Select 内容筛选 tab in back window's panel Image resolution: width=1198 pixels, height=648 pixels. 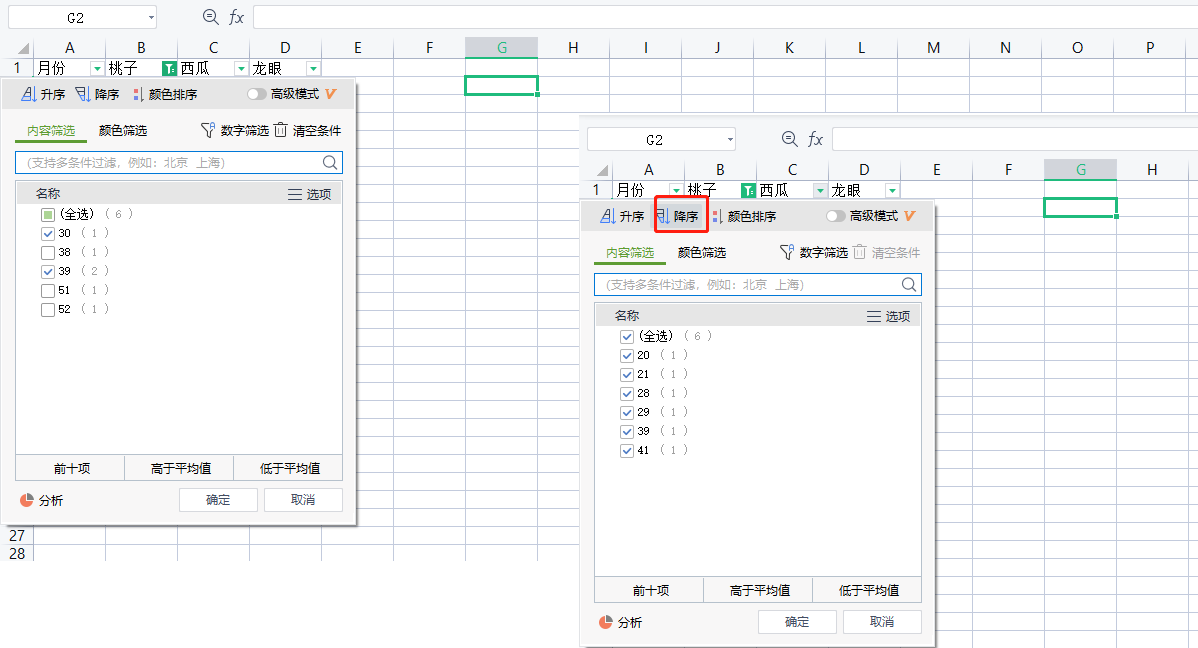point(51,131)
